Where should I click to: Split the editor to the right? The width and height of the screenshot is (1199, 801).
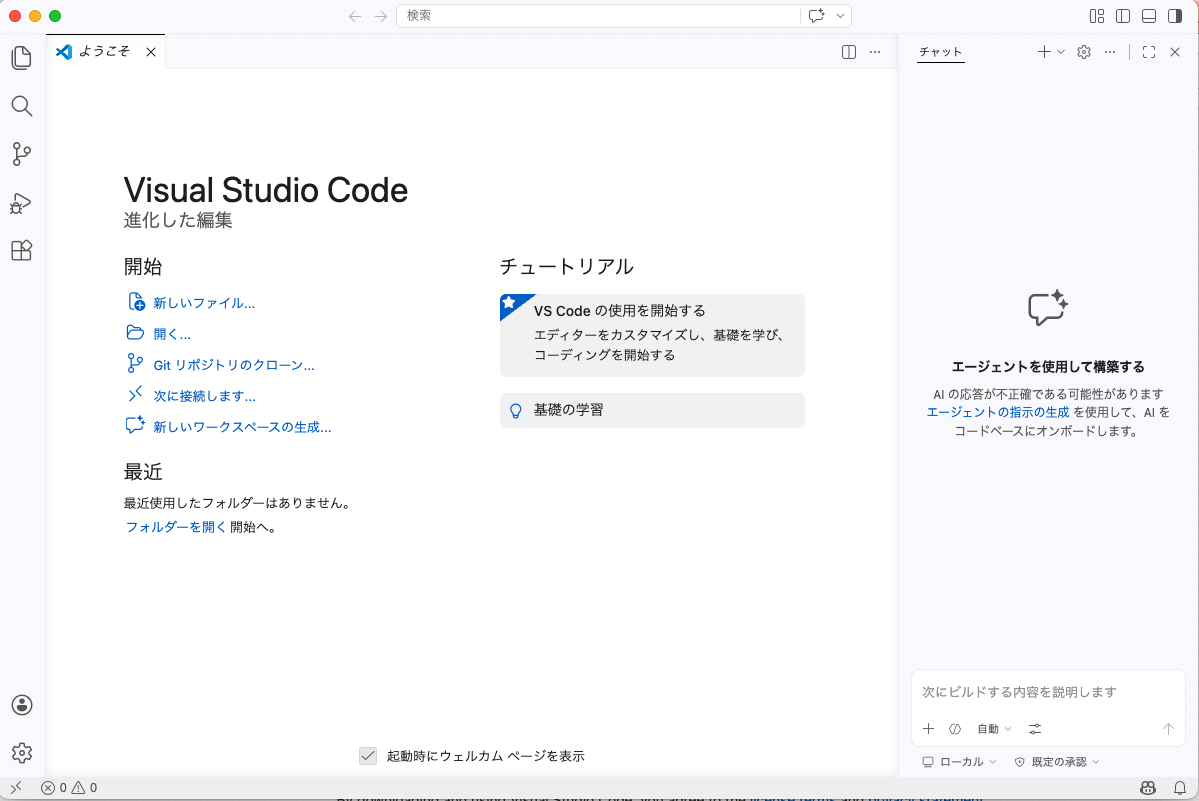click(849, 52)
